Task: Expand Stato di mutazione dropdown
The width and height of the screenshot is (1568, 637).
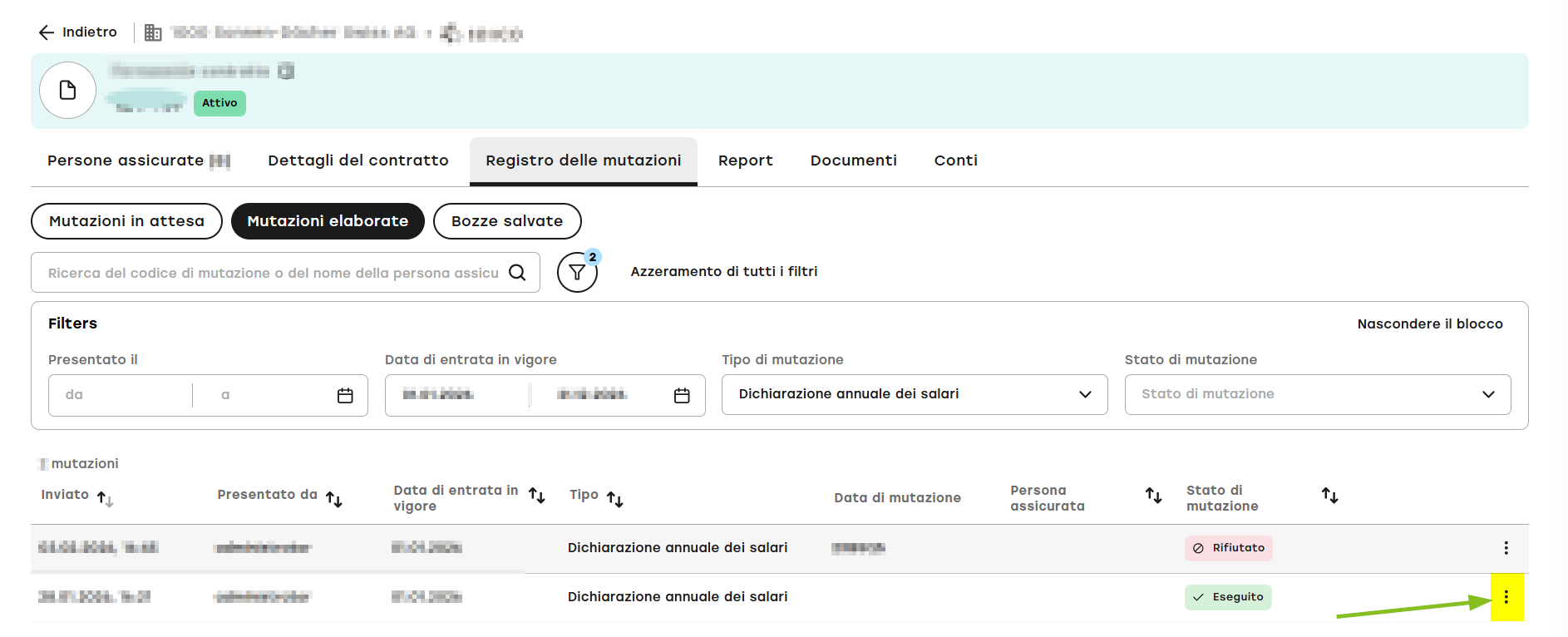Action: pos(1318,394)
